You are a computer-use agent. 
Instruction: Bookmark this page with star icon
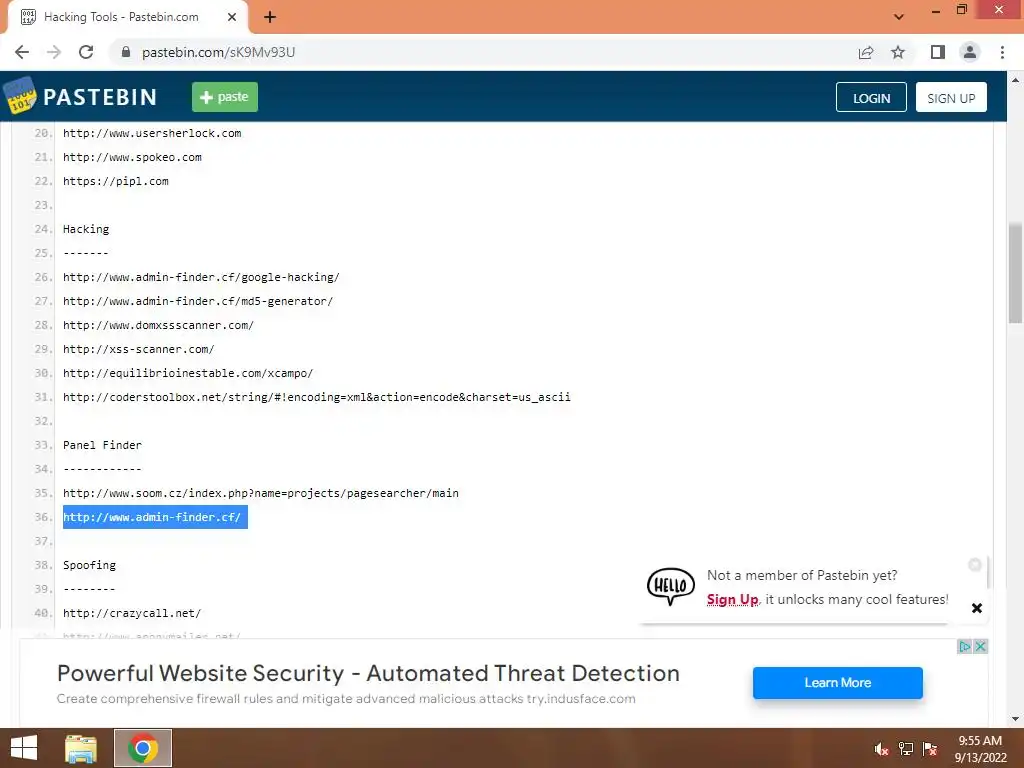point(898,52)
